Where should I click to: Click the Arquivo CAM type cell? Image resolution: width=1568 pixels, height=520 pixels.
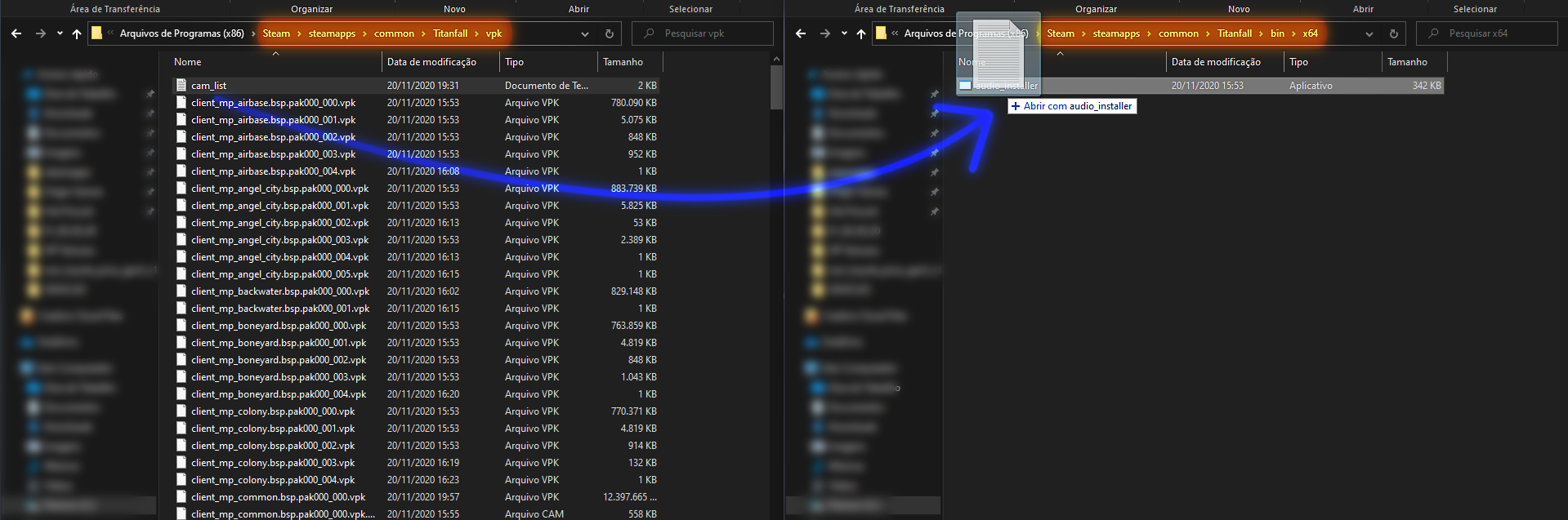[x=534, y=513]
